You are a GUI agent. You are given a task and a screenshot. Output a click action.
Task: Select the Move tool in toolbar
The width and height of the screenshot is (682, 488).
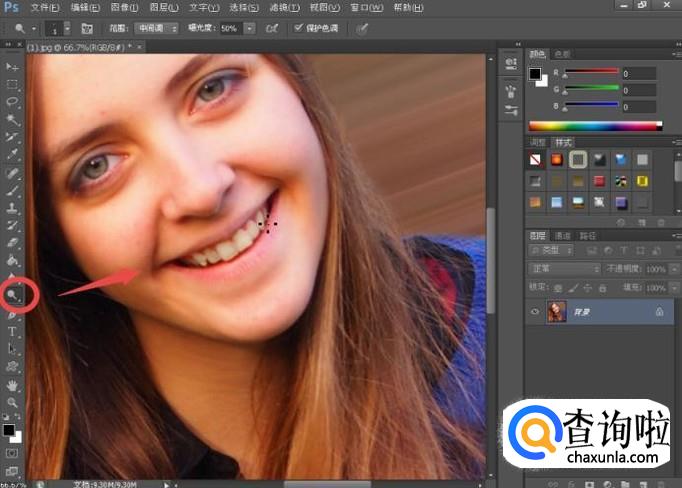click(13, 66)
